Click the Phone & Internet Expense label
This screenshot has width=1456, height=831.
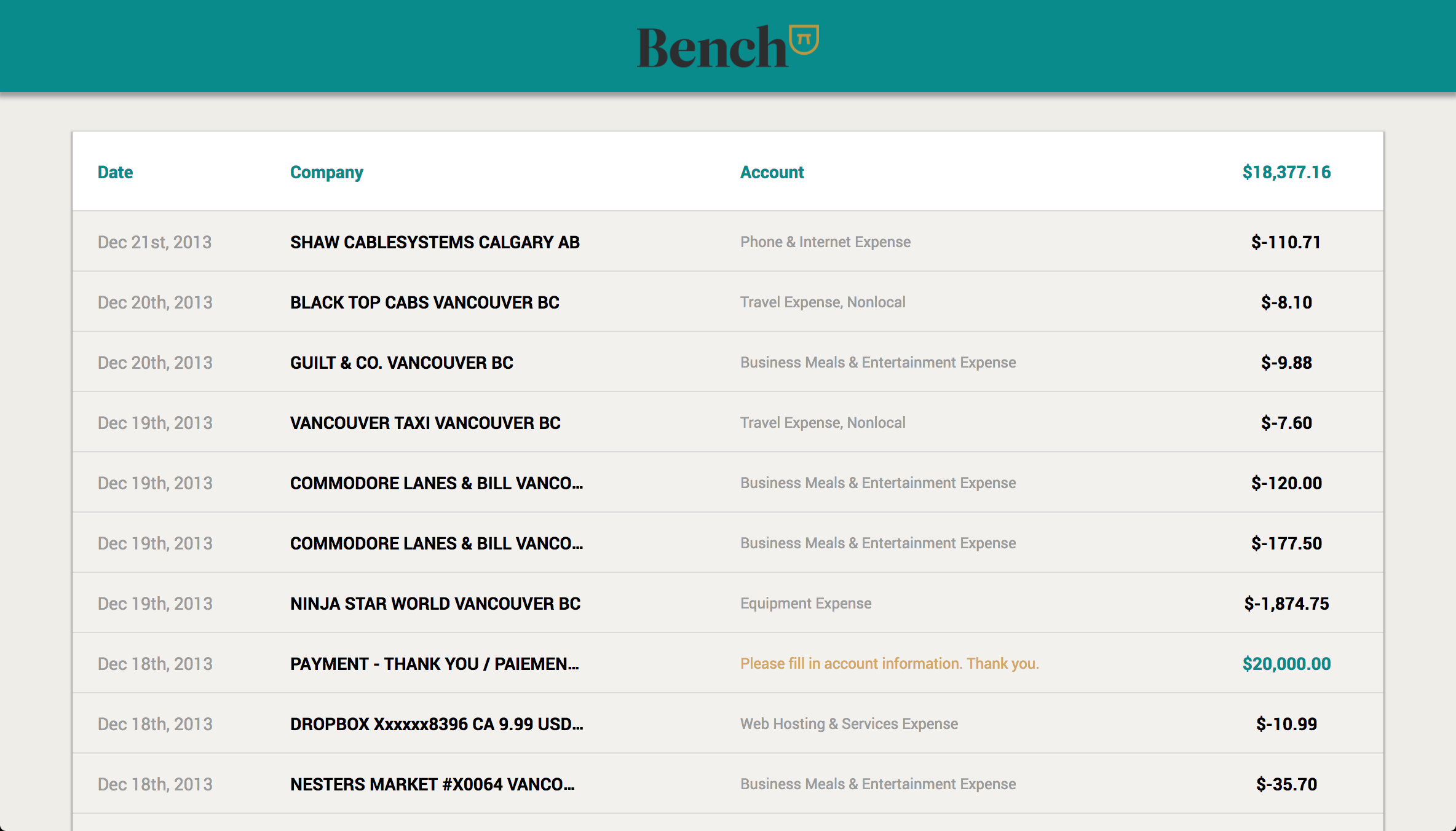825,242
